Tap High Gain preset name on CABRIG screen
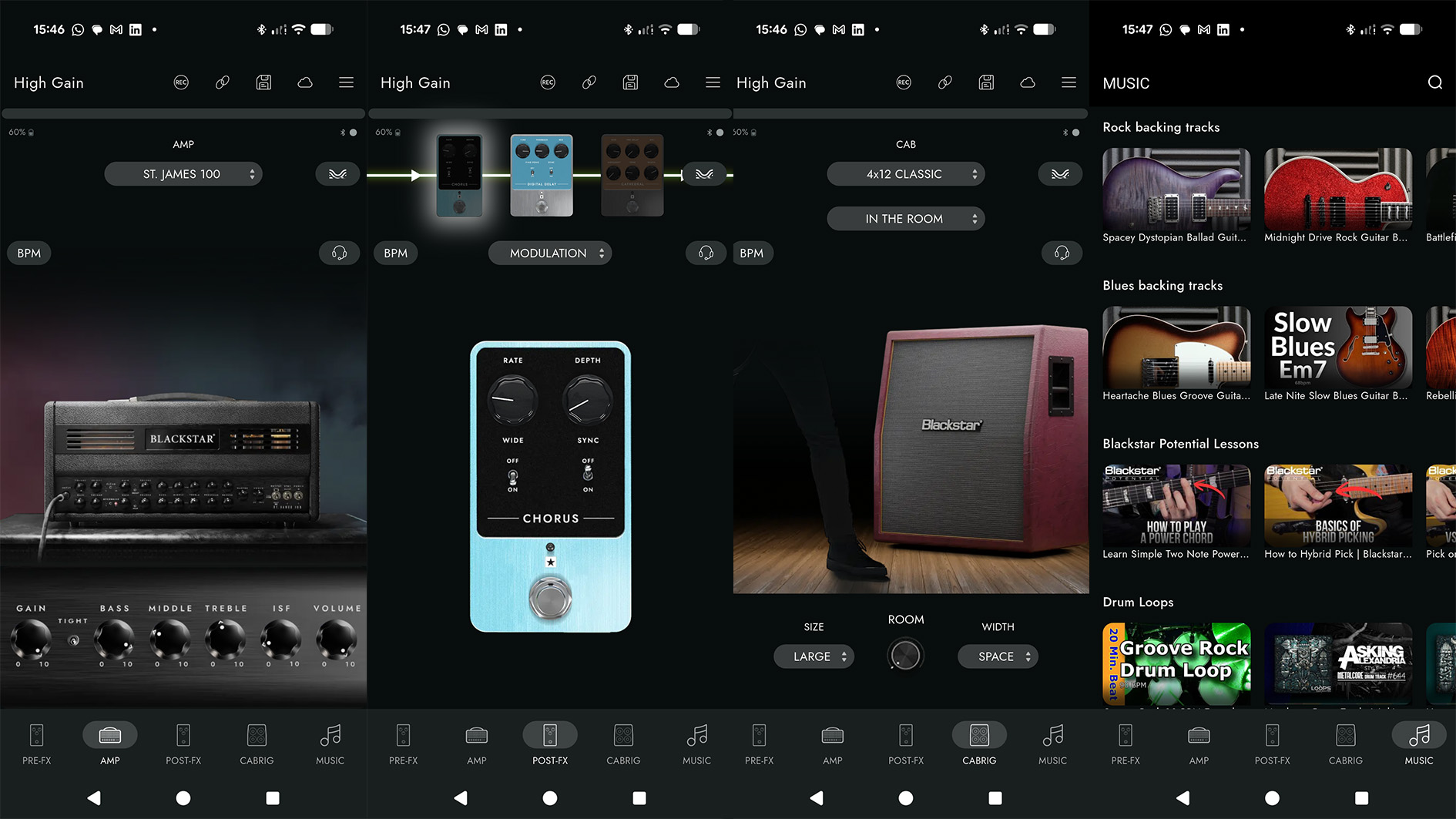 (x=771, y=82)
